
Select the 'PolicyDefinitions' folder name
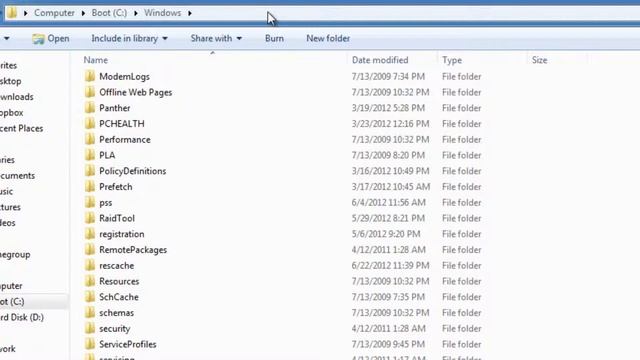pos(133,171)
